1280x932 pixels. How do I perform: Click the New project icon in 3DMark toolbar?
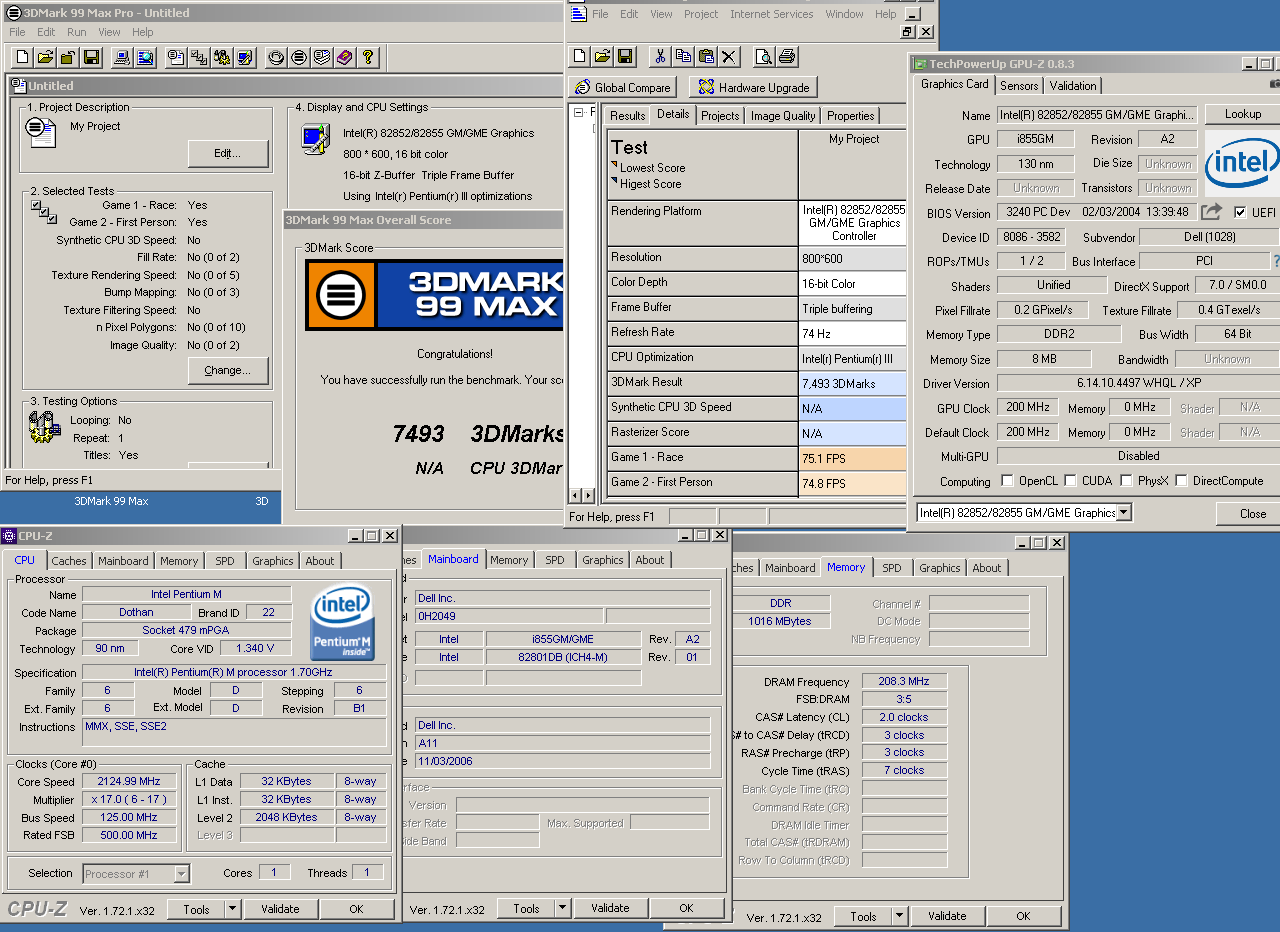click(x=22, y=57)
